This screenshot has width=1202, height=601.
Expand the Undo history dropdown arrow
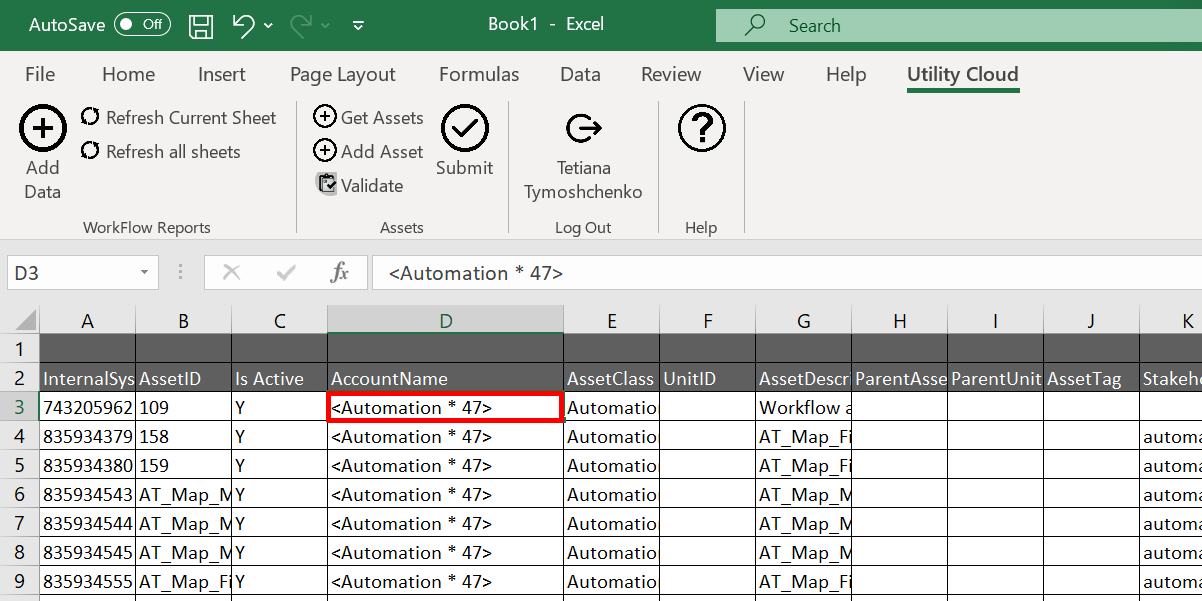(269, 26)
